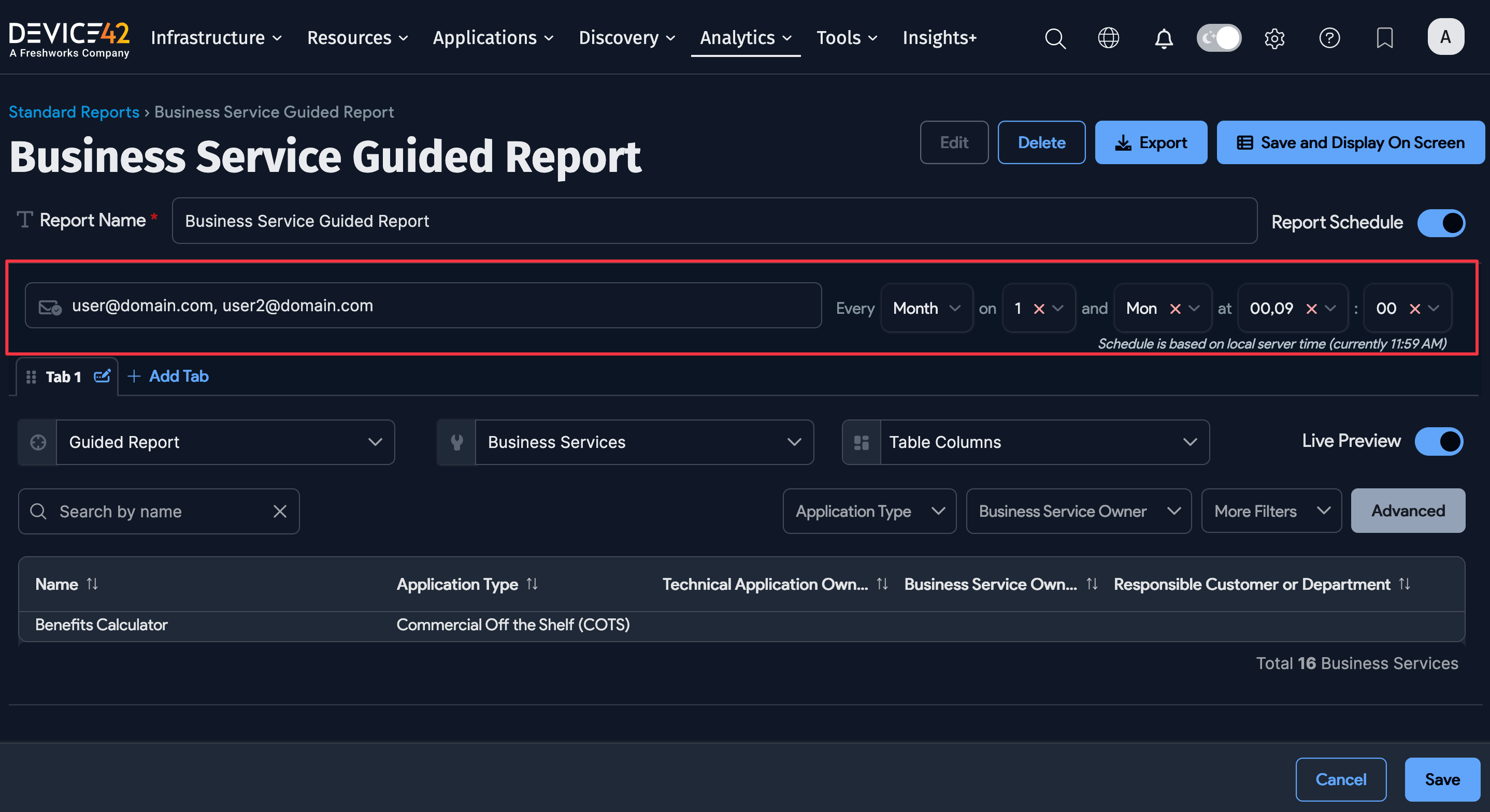Click the bookmark icon in header
This screenshot has width=1490, height=812.
(x=1385, y=38)
